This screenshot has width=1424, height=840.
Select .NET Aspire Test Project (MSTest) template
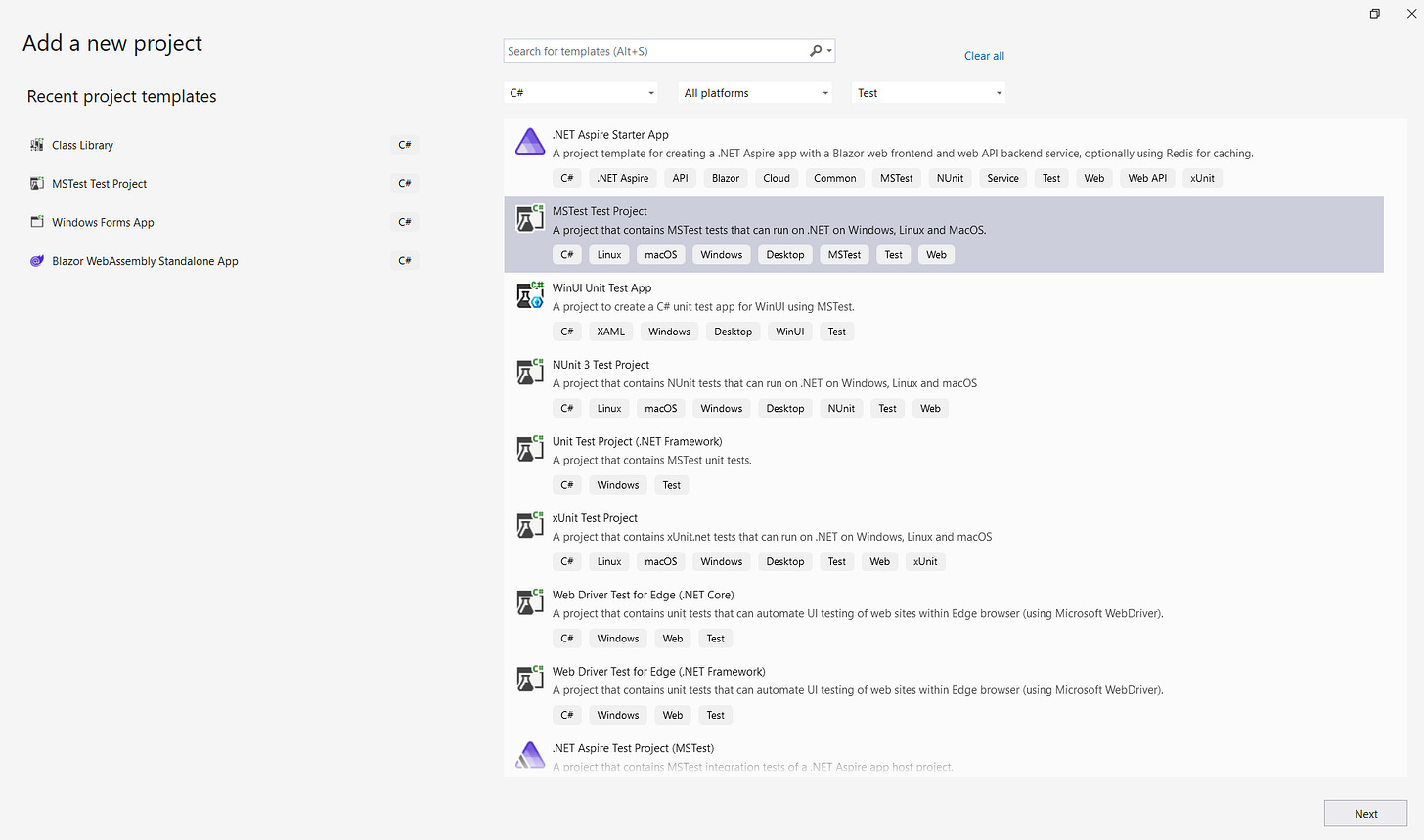[944, 756]
